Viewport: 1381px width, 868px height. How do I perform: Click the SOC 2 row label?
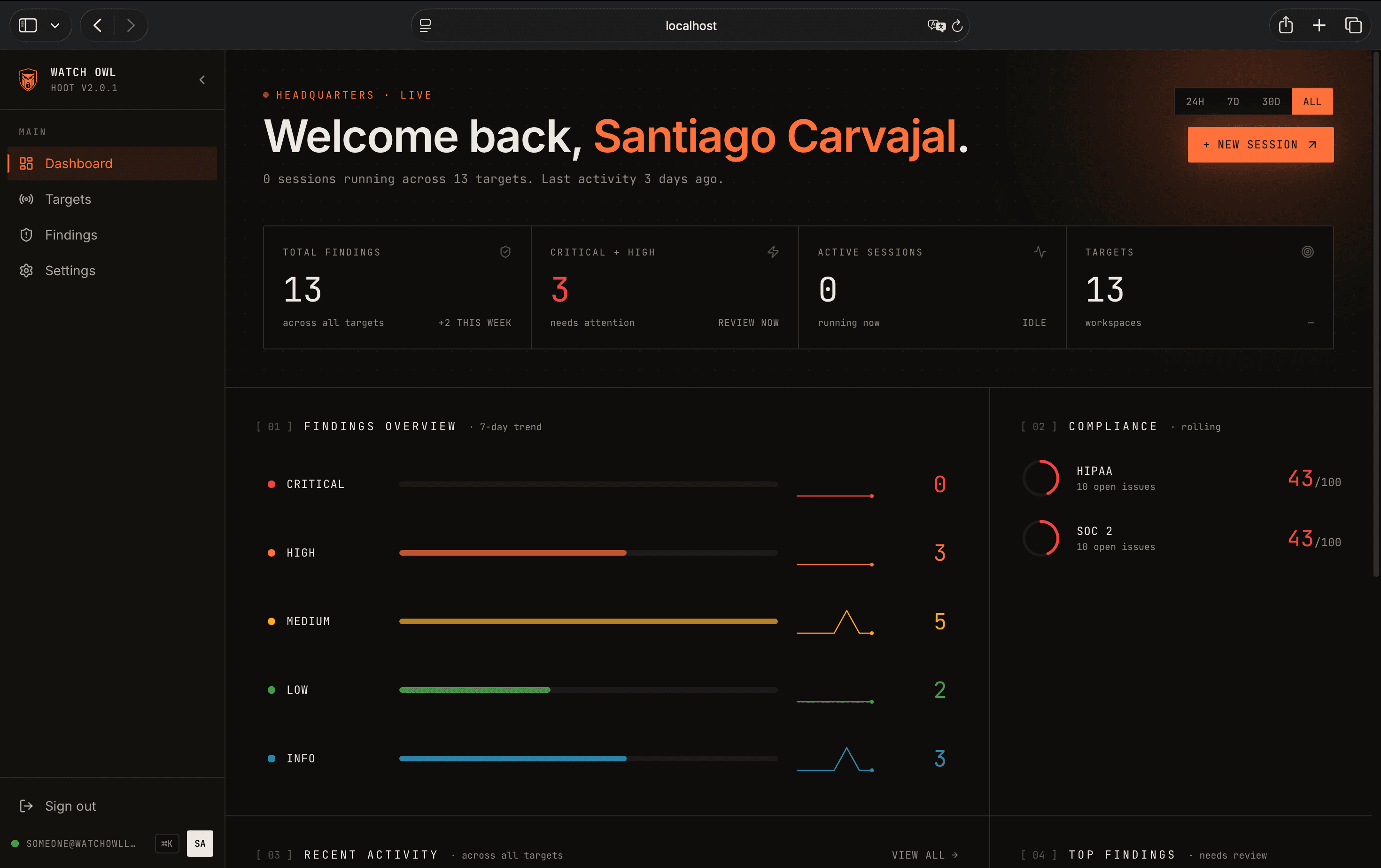pos(1094,531)
